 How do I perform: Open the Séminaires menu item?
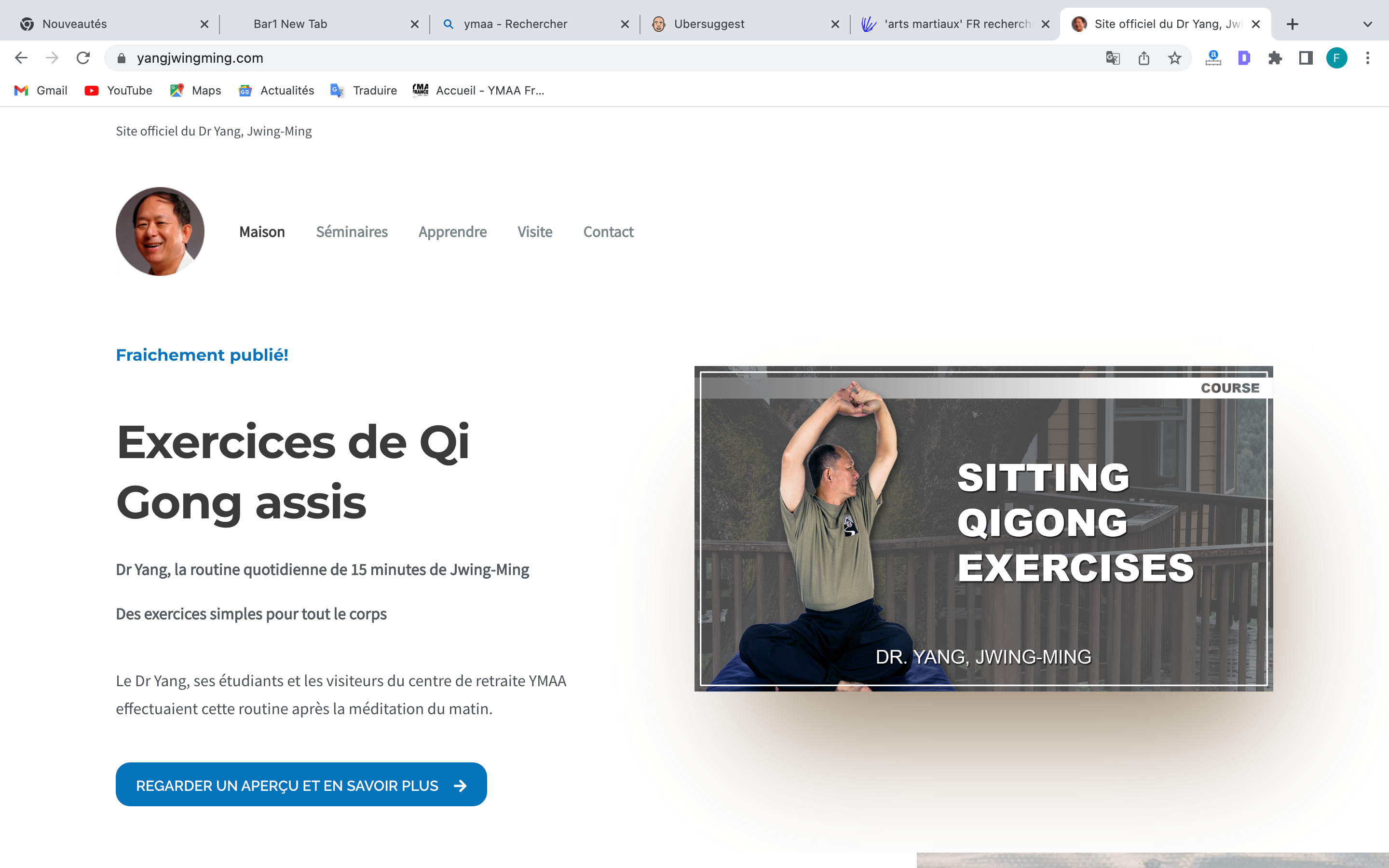(x=352, y=232)
